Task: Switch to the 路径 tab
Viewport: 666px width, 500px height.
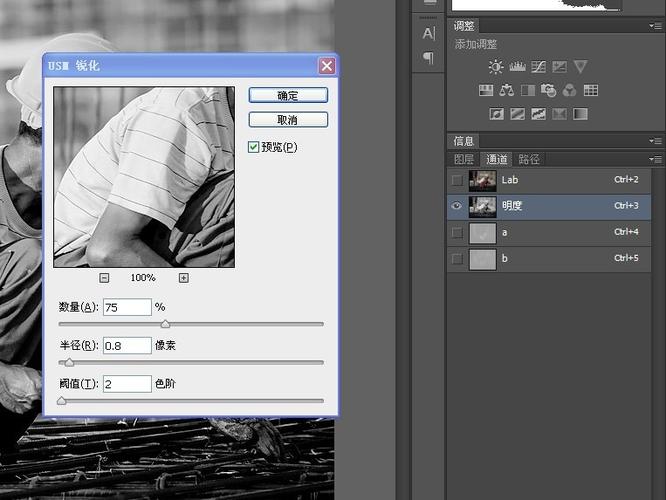Action: coord(529,159)
